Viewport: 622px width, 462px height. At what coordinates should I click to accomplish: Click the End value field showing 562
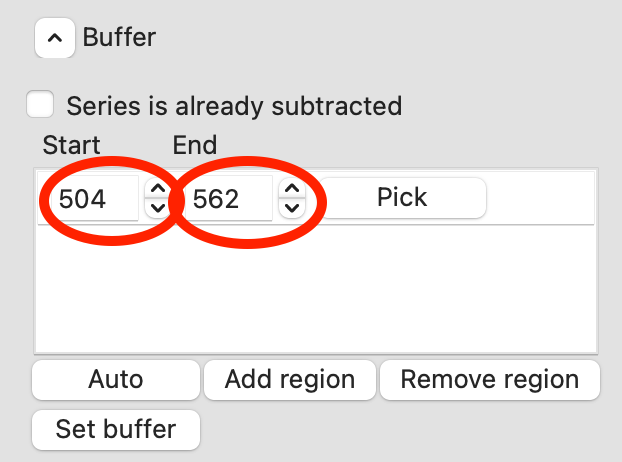tap(225, 199)
